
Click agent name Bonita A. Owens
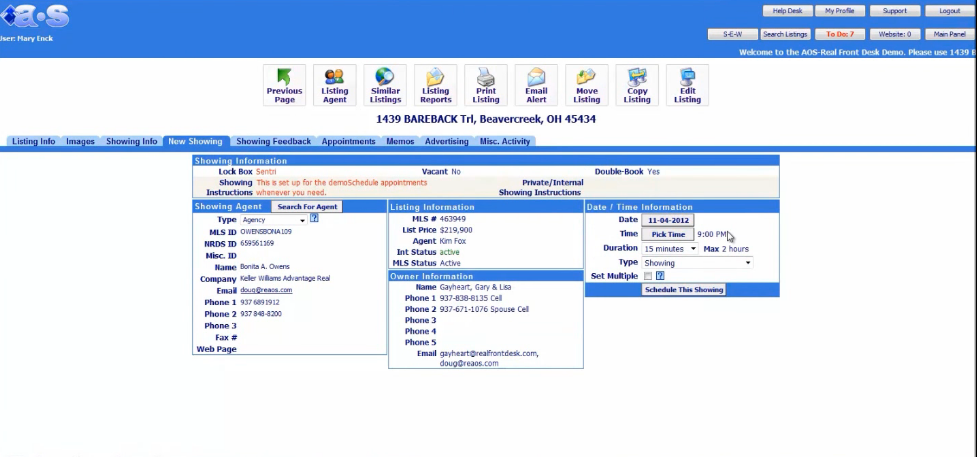265,267
